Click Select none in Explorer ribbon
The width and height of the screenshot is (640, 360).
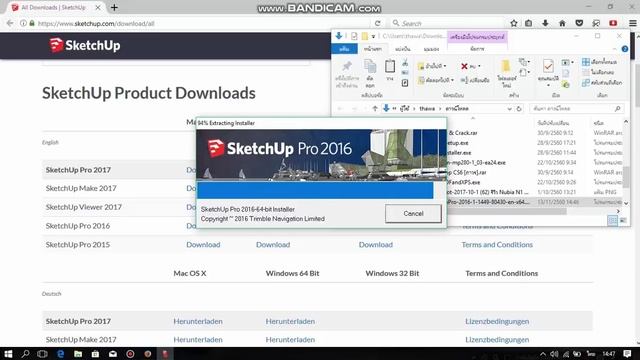coord(598,72)
